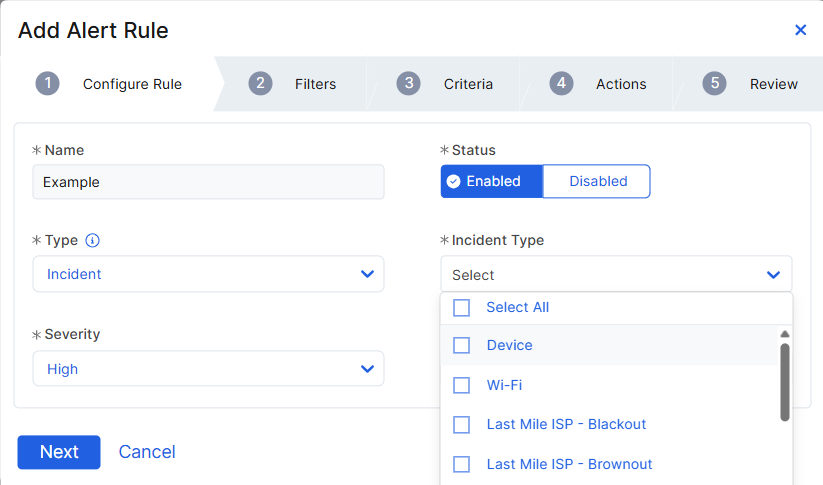The image size is (823, 485).
Task: Click step 2 circle icon for Filters
Action: coord(260,83)
